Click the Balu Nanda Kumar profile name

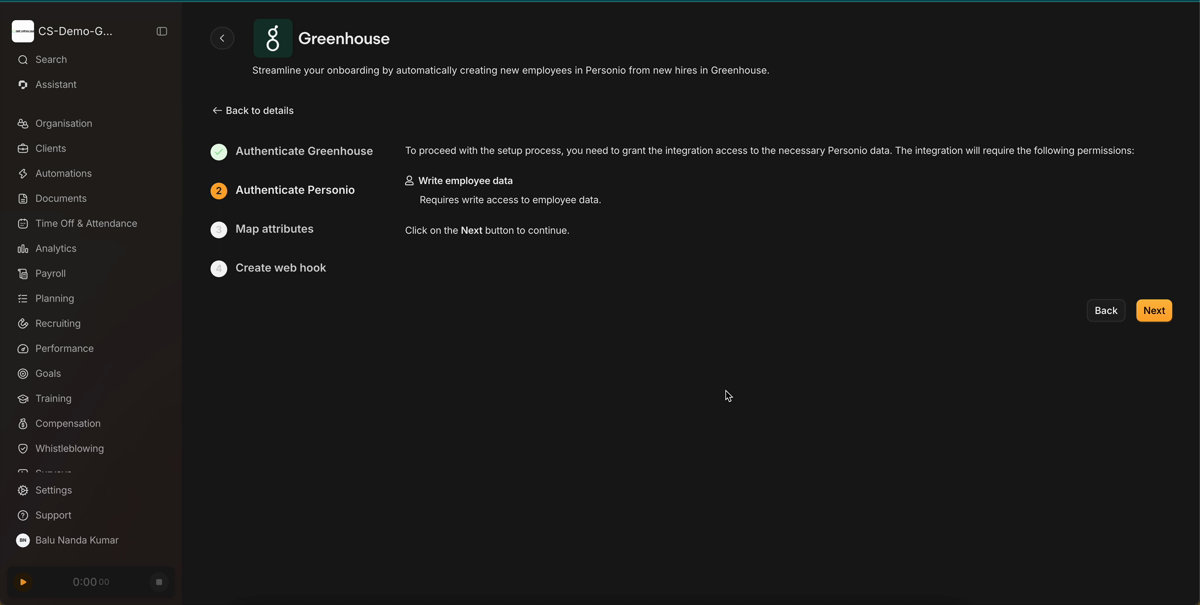coord(77,541)
